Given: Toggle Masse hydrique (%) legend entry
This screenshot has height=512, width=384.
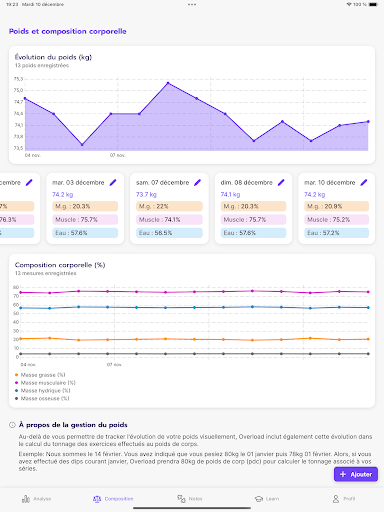Looking at the screenshot, I should tap(42, 390).
